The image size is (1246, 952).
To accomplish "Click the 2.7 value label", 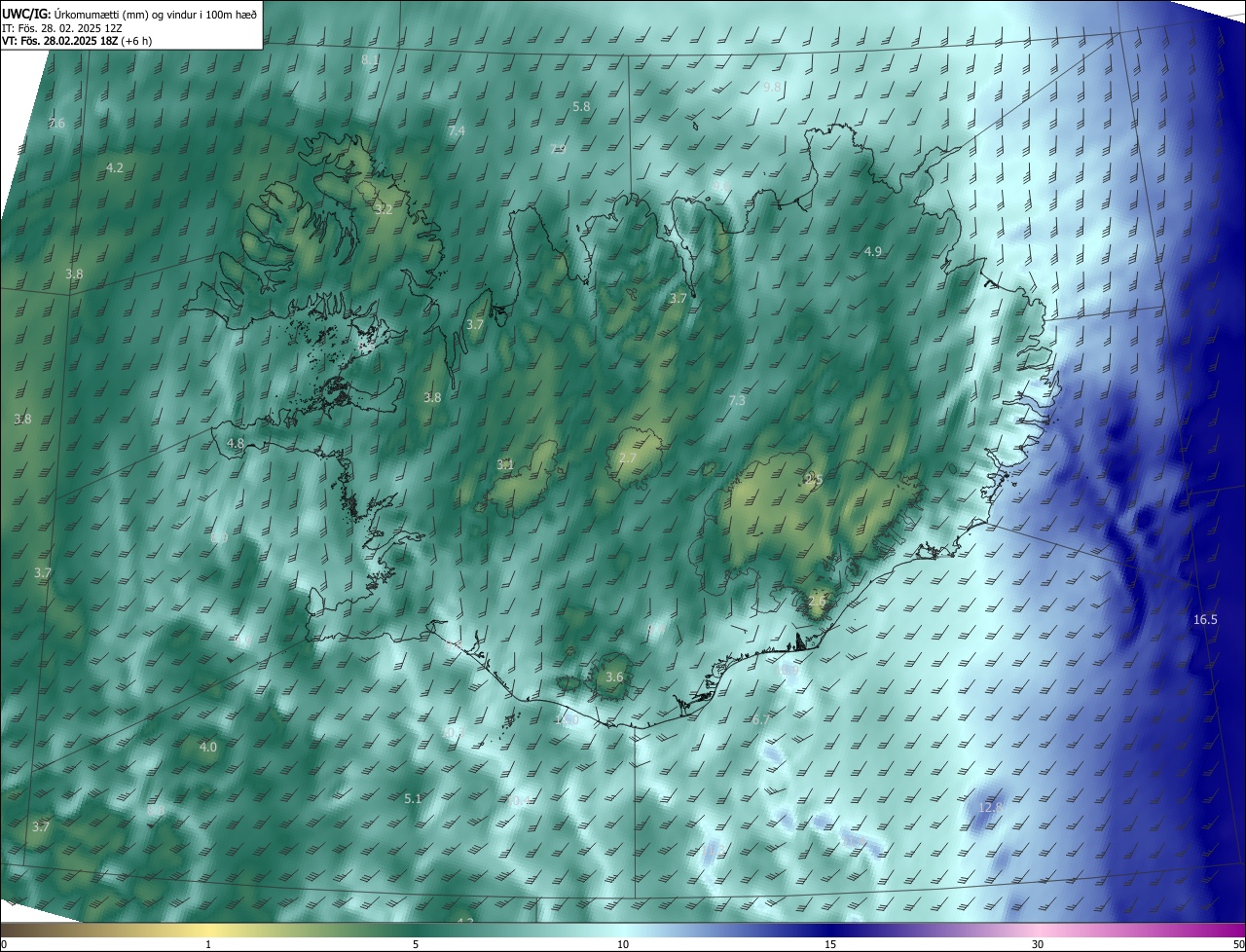I will (628, 458).
